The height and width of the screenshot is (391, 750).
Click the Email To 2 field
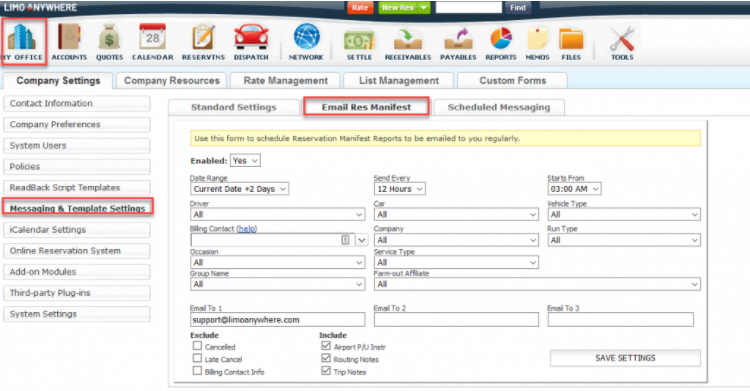point(456,320)
